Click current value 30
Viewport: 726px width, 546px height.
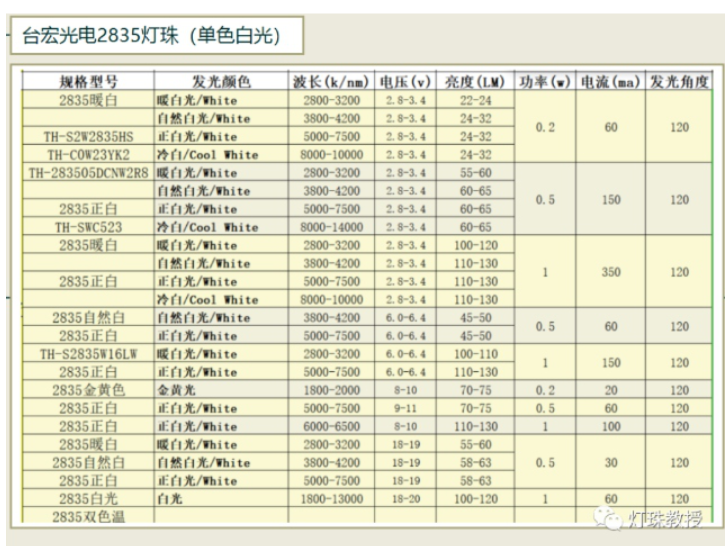pos(611,463)
